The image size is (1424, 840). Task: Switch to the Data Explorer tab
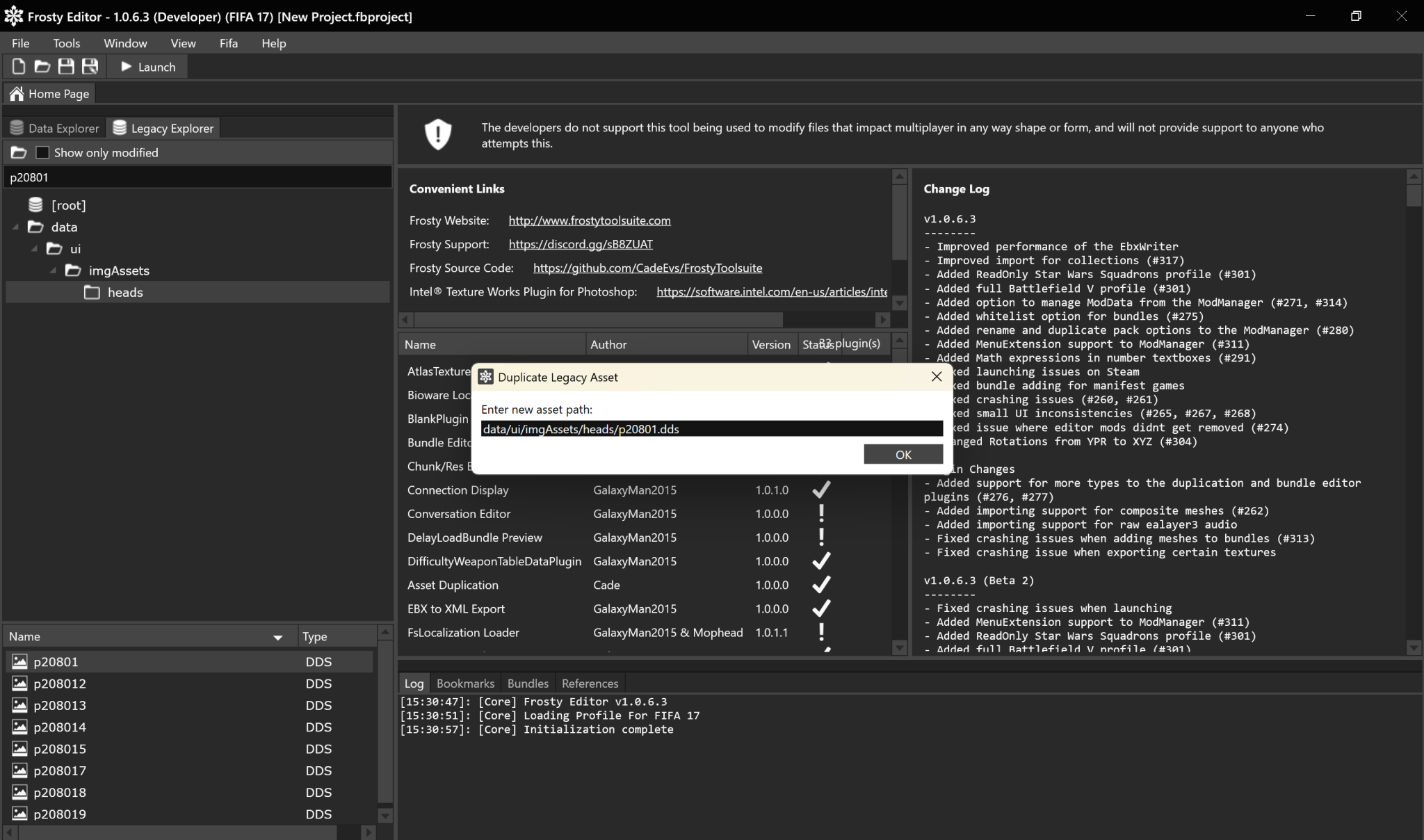click(x=55, y=129)
